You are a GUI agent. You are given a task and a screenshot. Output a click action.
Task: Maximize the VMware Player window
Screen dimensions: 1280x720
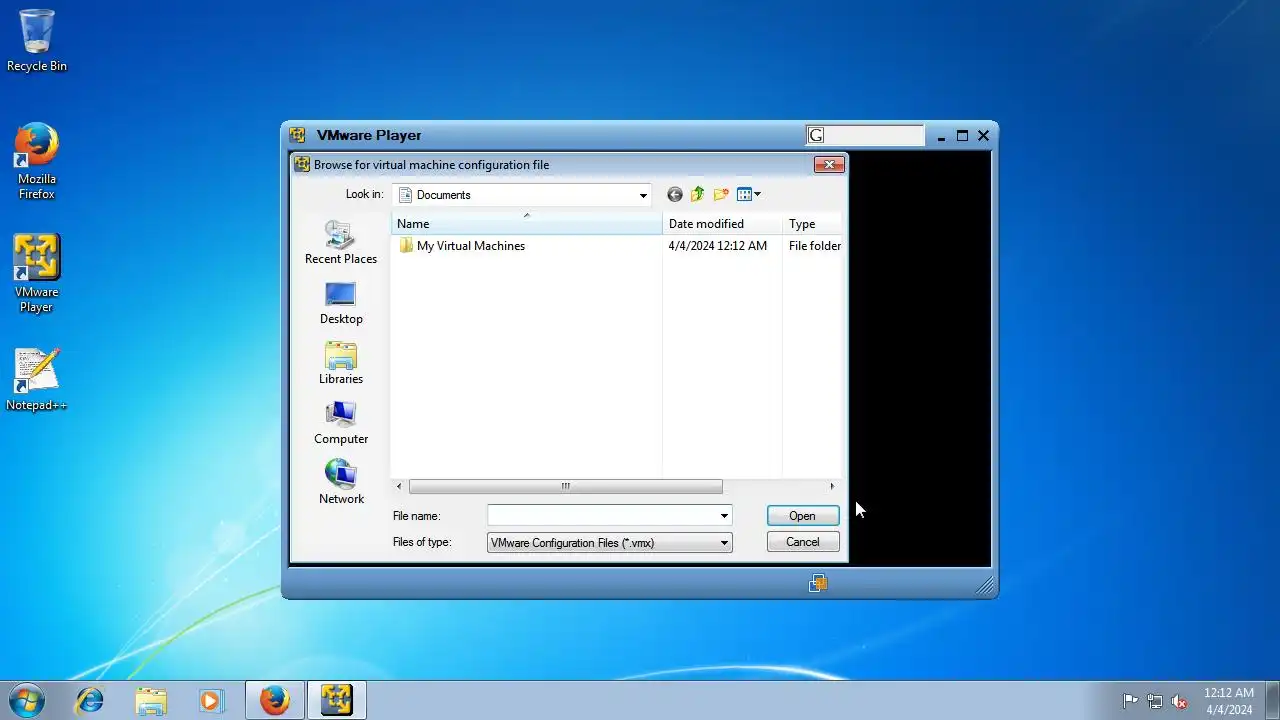tap(962, 136)
